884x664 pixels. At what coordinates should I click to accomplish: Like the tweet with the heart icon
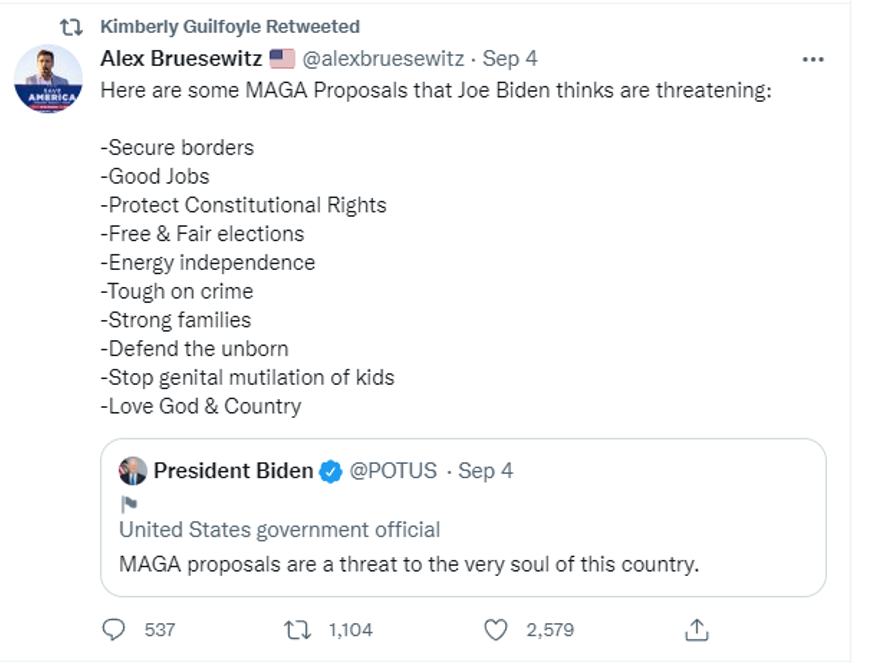pos(496,629)
